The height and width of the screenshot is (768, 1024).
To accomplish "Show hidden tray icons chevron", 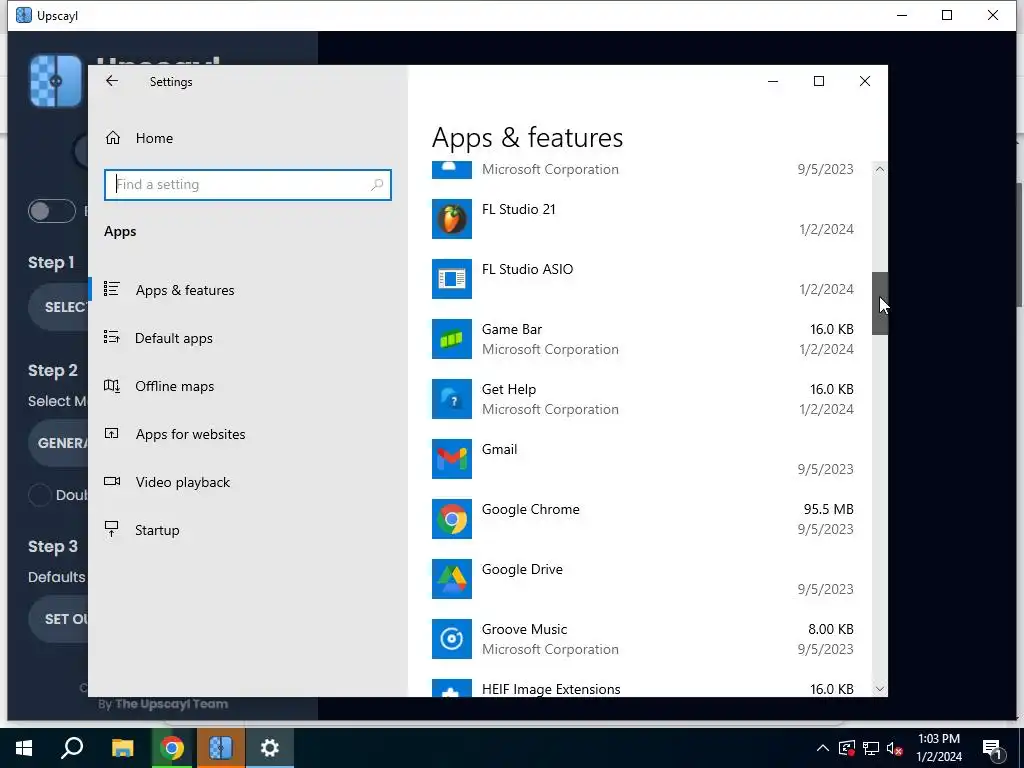I will coord(823,748).
